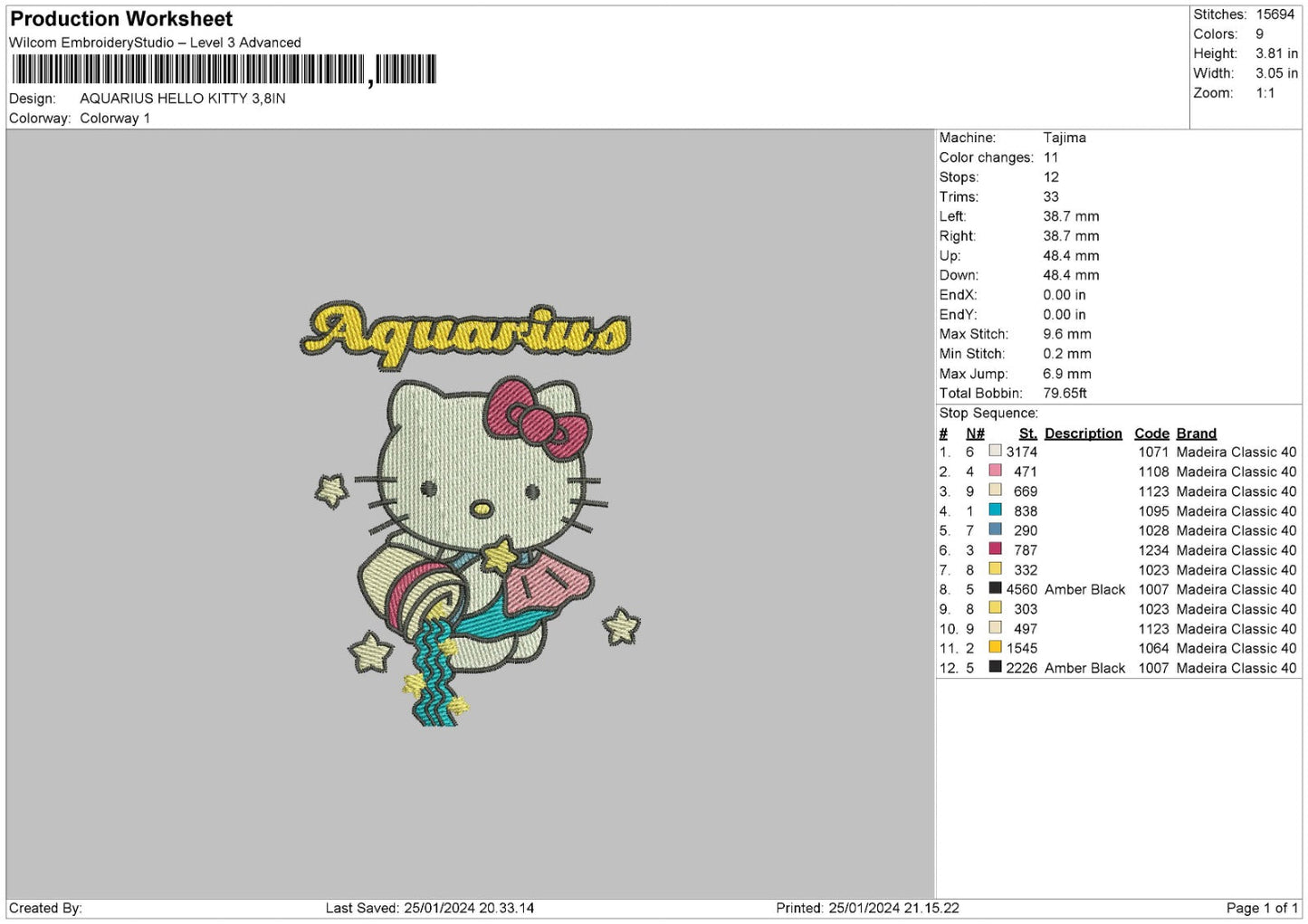Click the Color changes value 11
1308x924 pixels.
[x=1051, y=157]
